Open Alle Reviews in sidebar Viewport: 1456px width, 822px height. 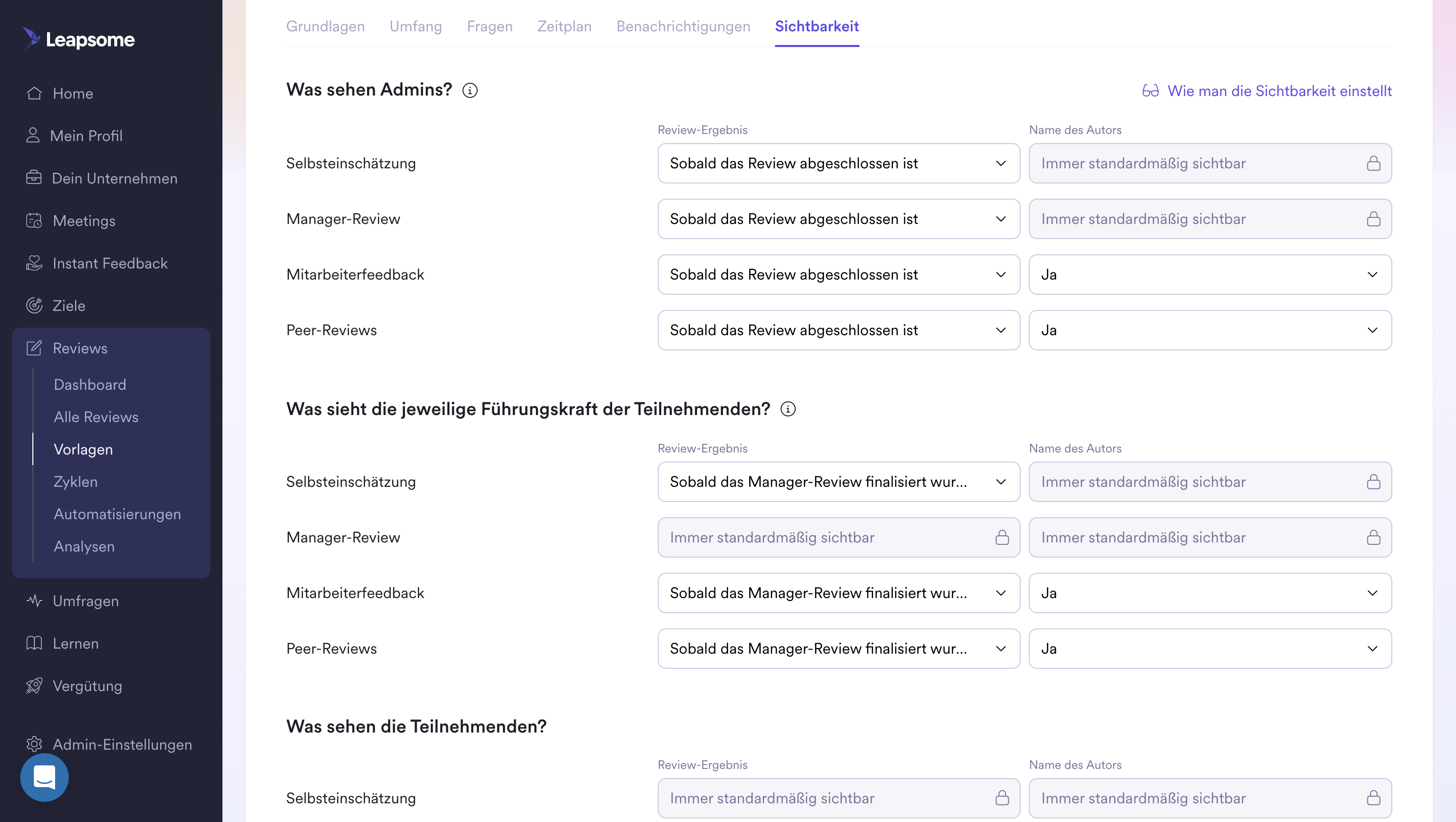tap(96, 417)
